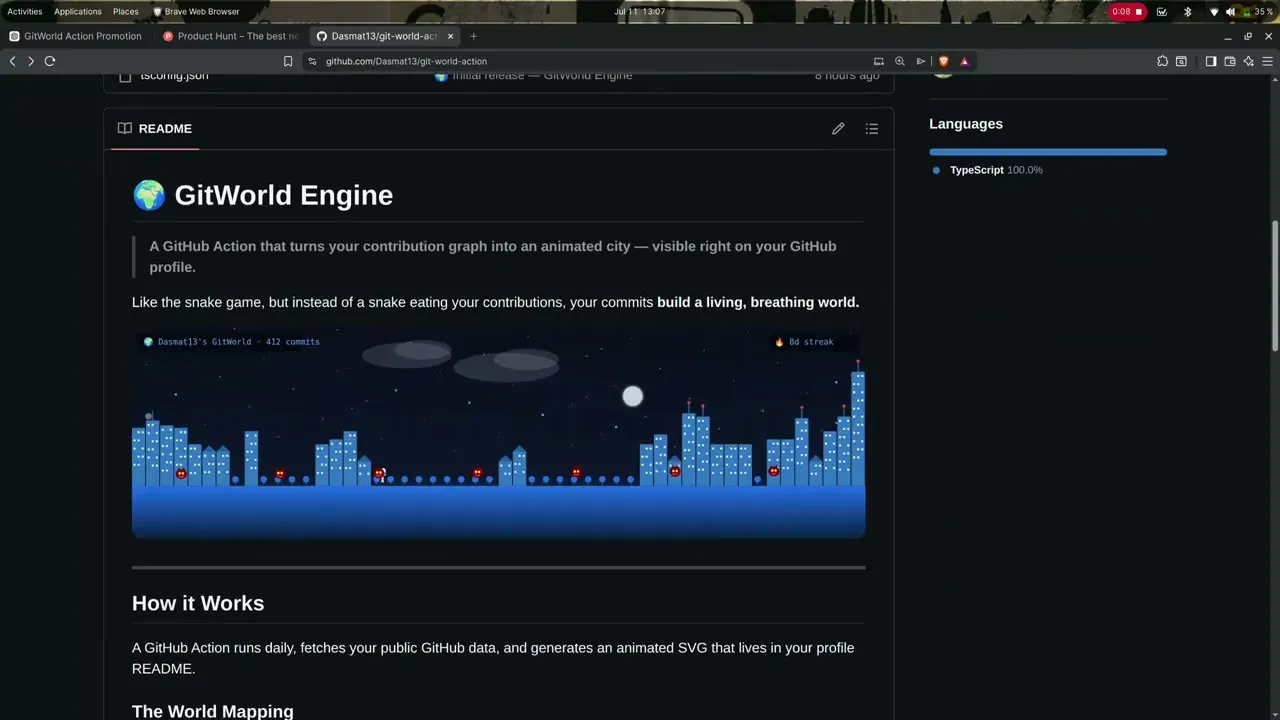Go forward with the browser forward arrow
The image size is (1280, 720).
31,61
